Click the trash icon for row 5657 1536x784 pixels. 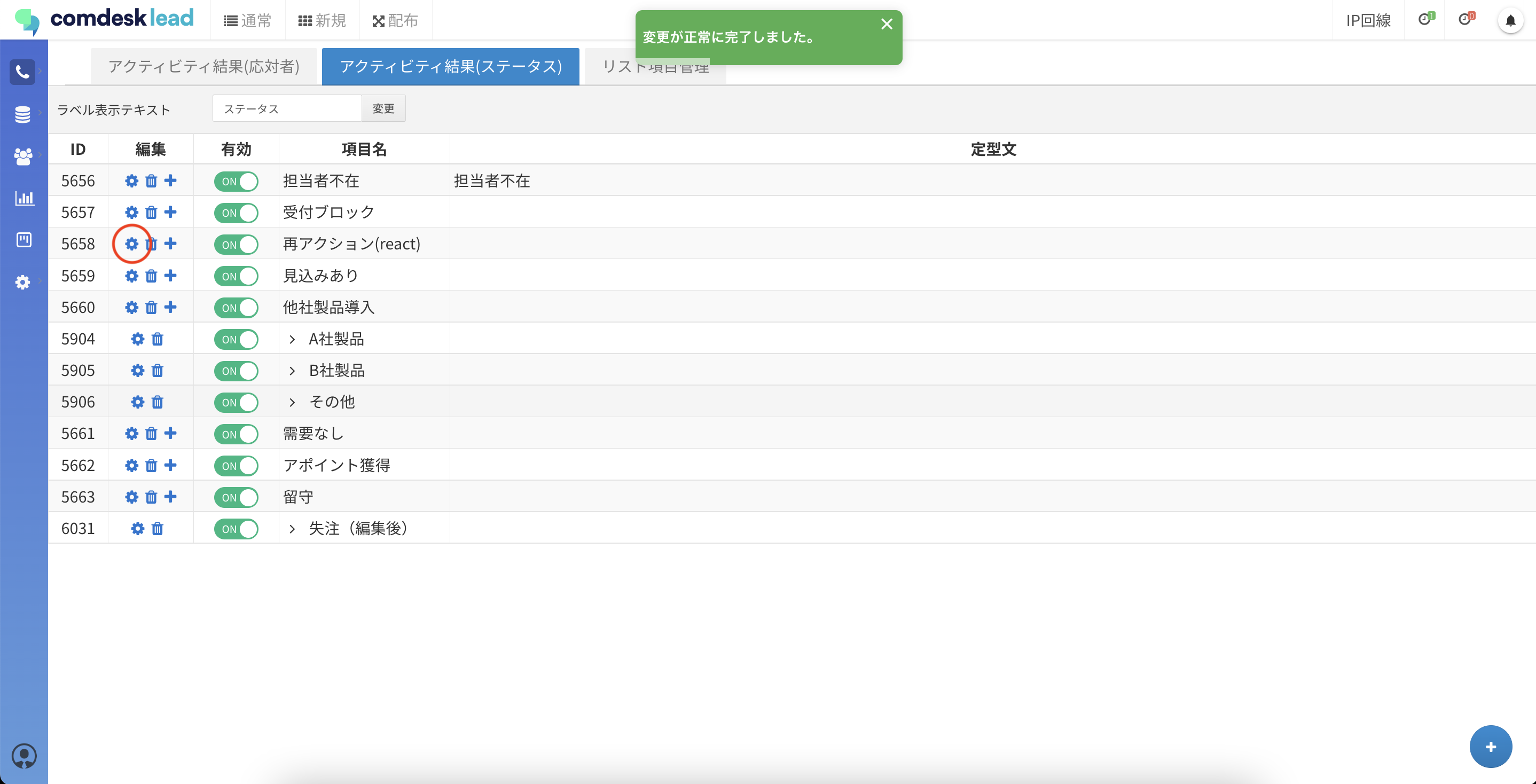coord(152,213)
